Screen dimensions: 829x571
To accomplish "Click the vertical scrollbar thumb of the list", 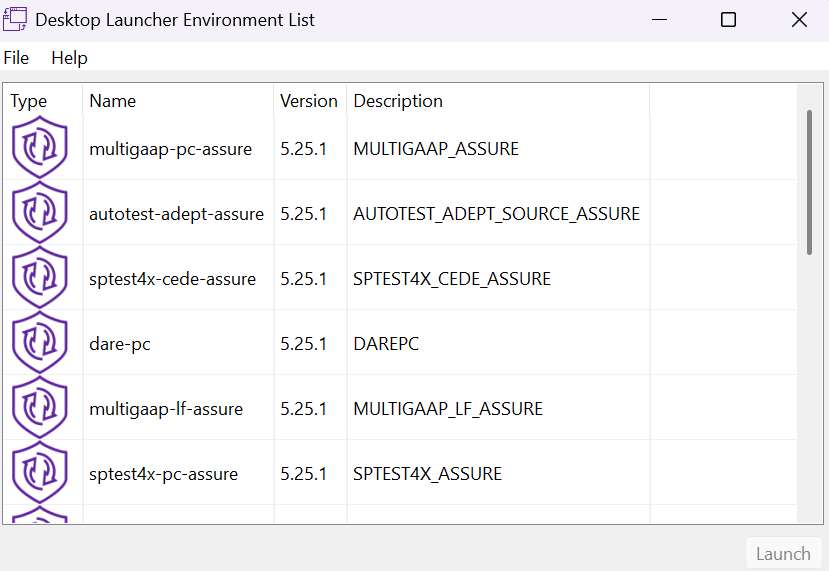I will 809,182.
